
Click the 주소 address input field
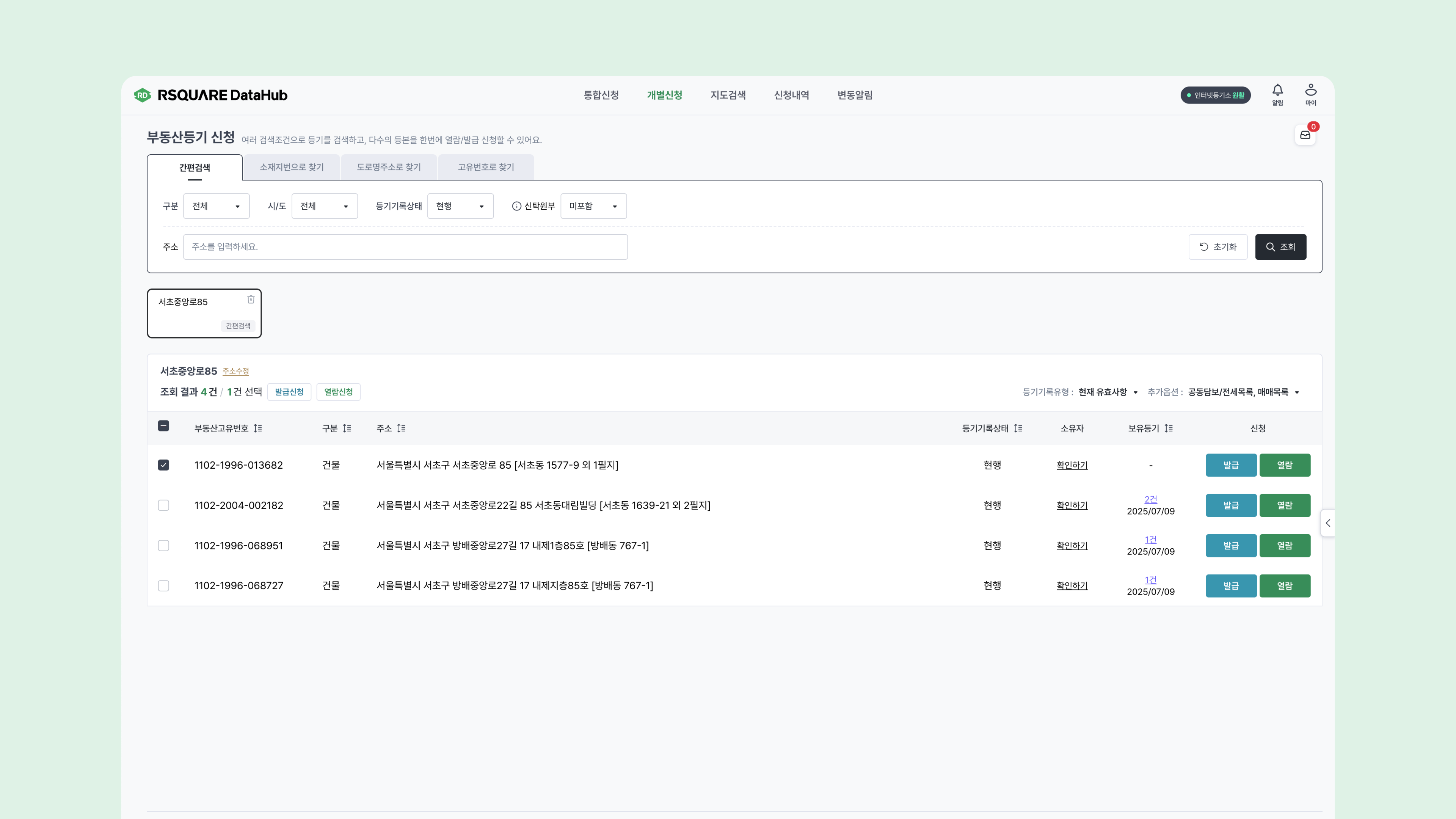405,247
